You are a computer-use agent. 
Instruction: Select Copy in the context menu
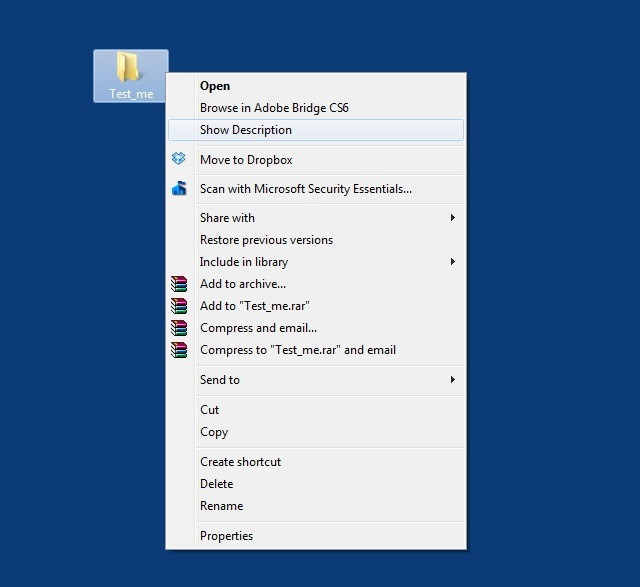pos(316,431)
